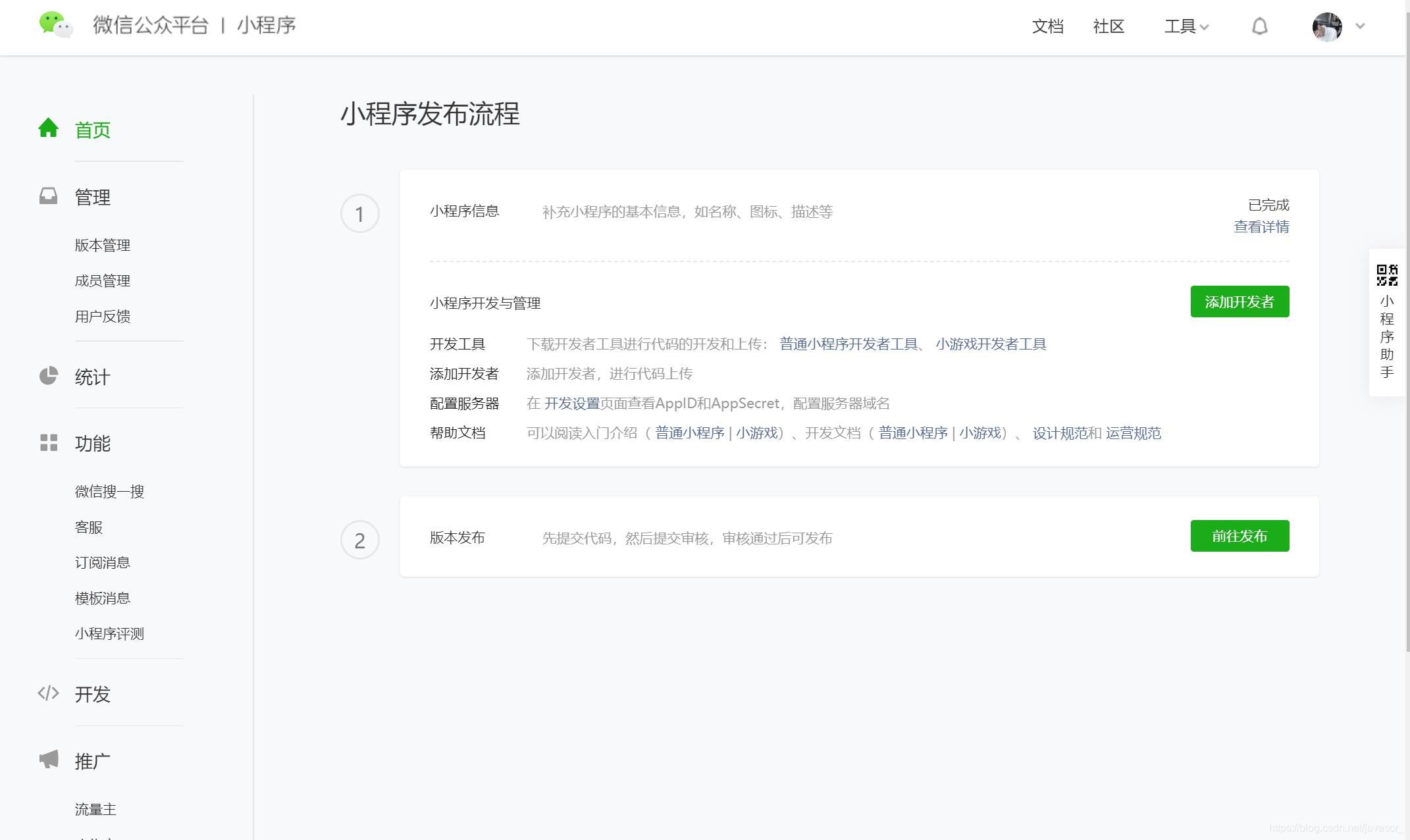
Task: Click the WeChat logo icon
Action: [56, 25]
